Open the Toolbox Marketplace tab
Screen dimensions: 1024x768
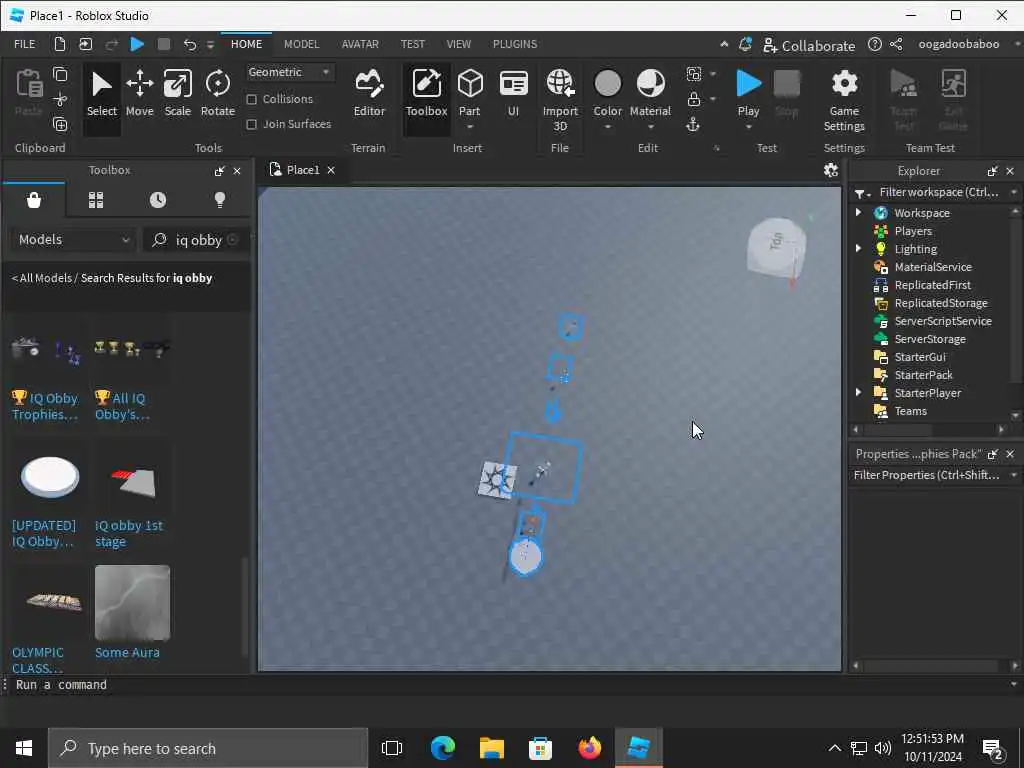pyautogui.click(x=34, y=200)
